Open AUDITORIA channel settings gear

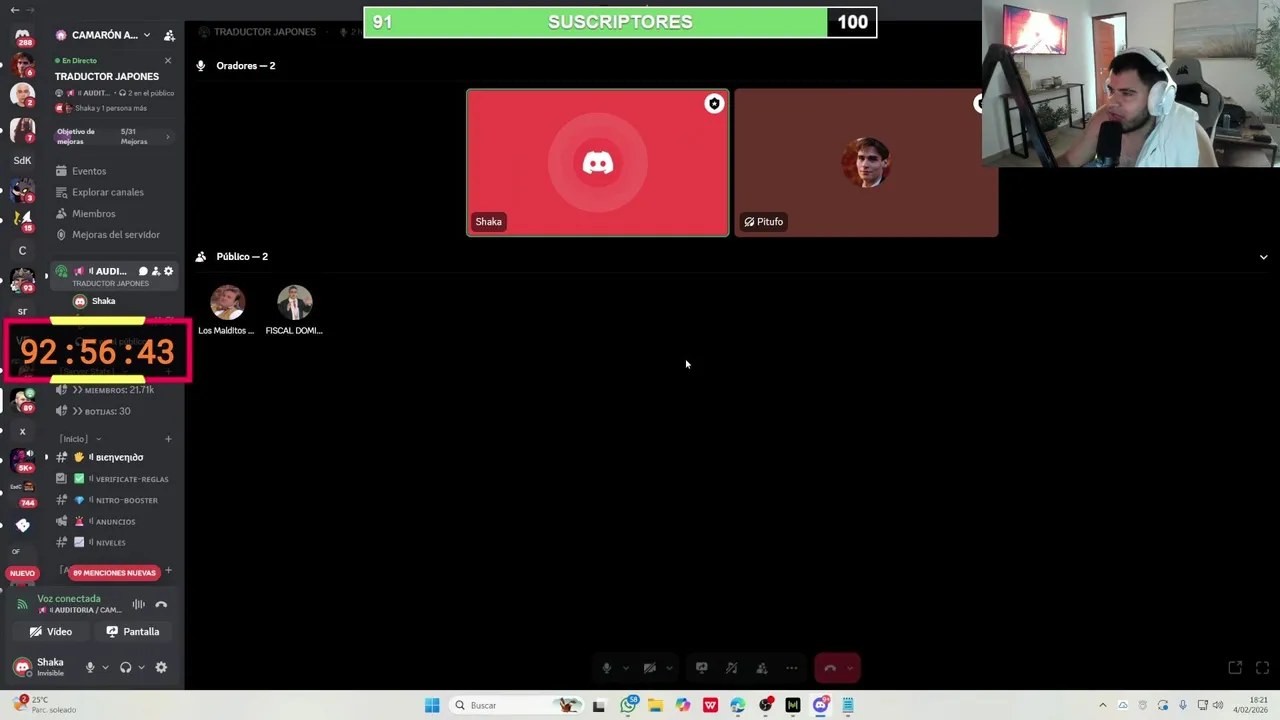point(168,271)
